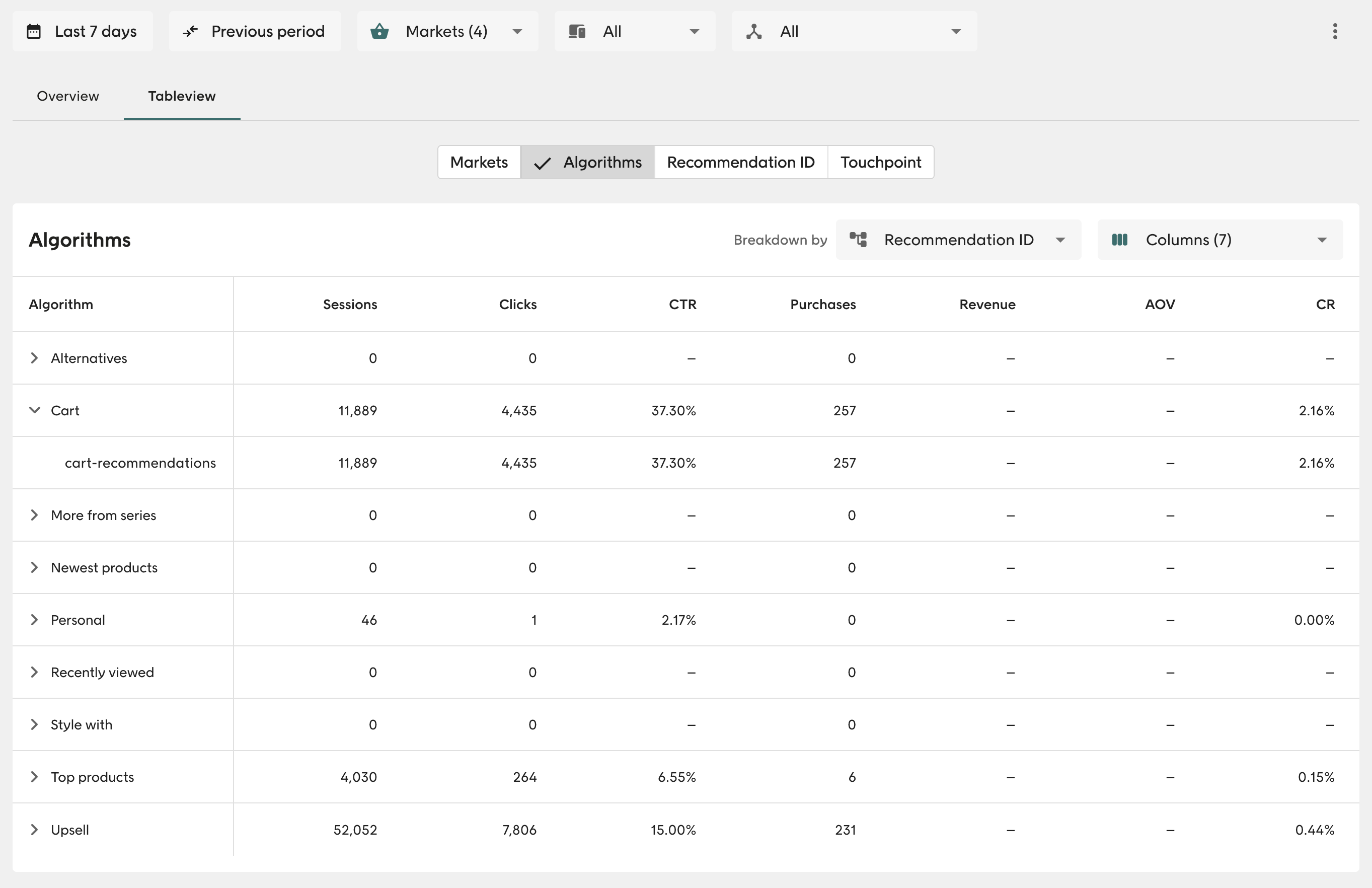Select the Recommendation ID segment button
The height and width of the screenshot is (888, 1372).
741,162
